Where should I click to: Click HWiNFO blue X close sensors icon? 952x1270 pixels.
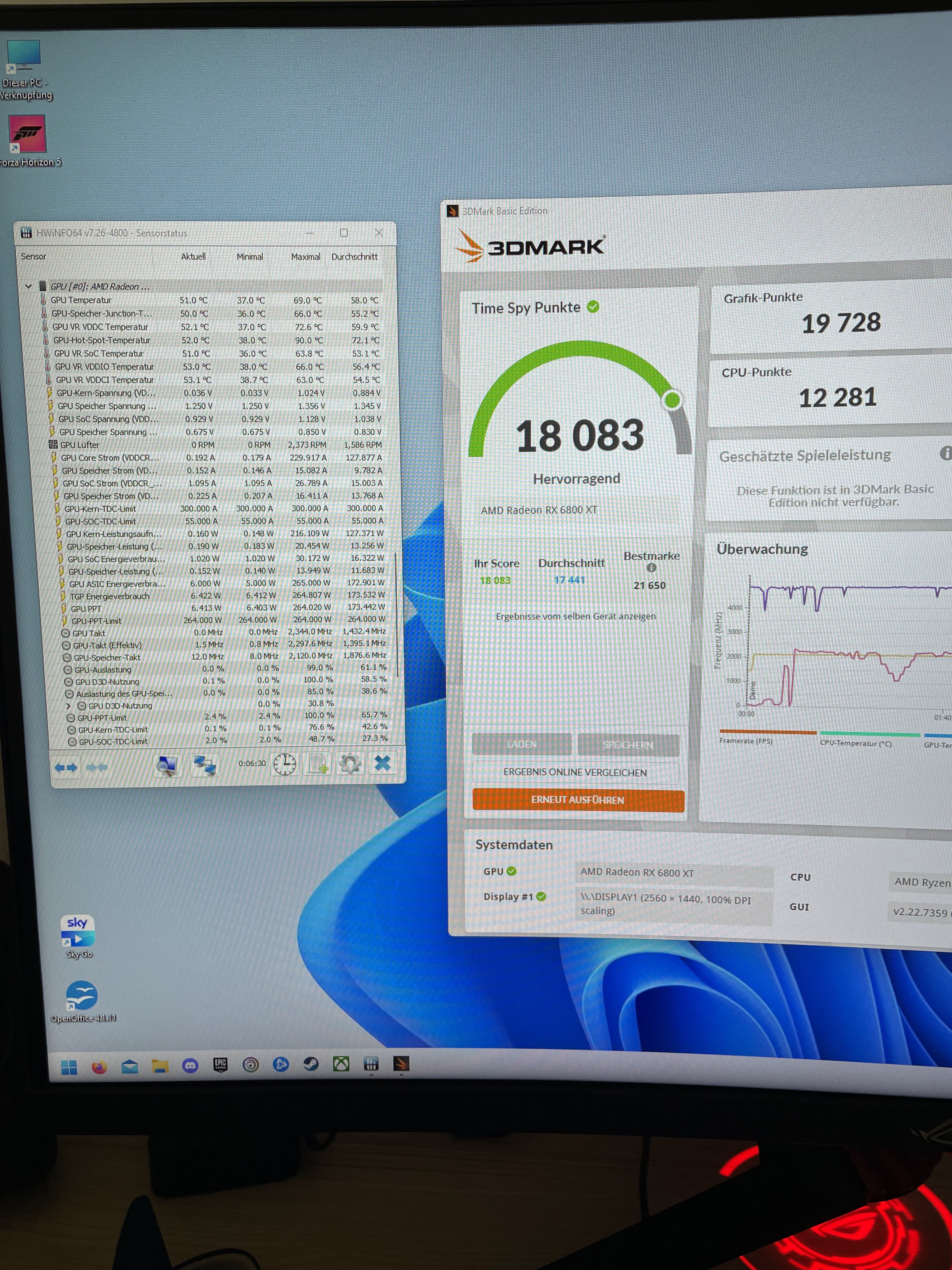(382, 763)
